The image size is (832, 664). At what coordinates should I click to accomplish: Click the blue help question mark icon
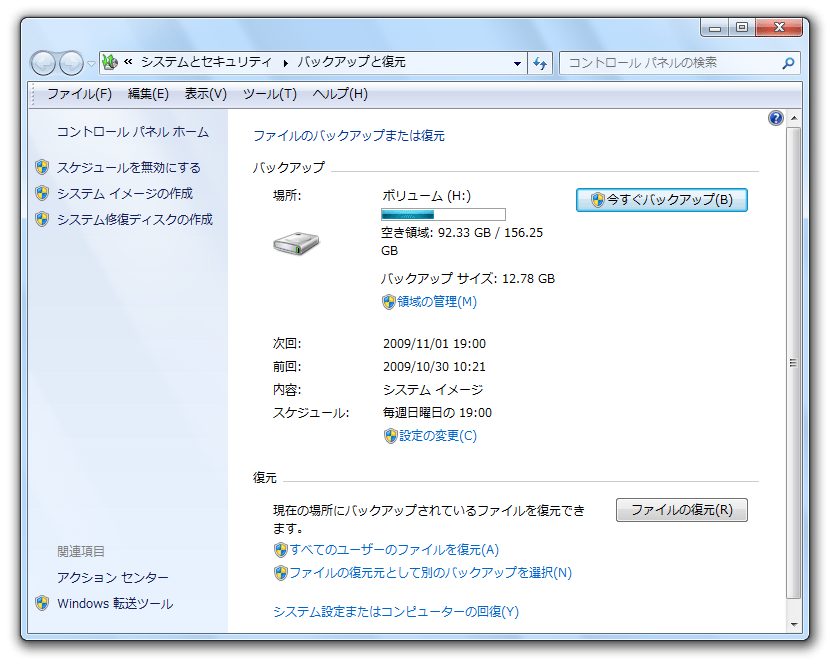pyautogui.click(x=776, y=118)
